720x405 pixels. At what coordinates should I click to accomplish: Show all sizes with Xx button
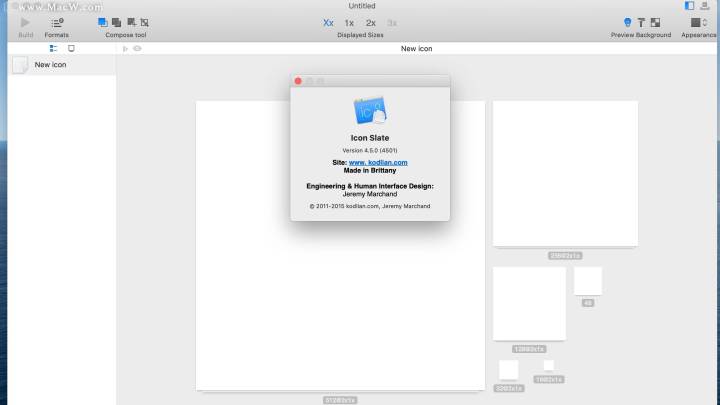click(x=328, y=22)
